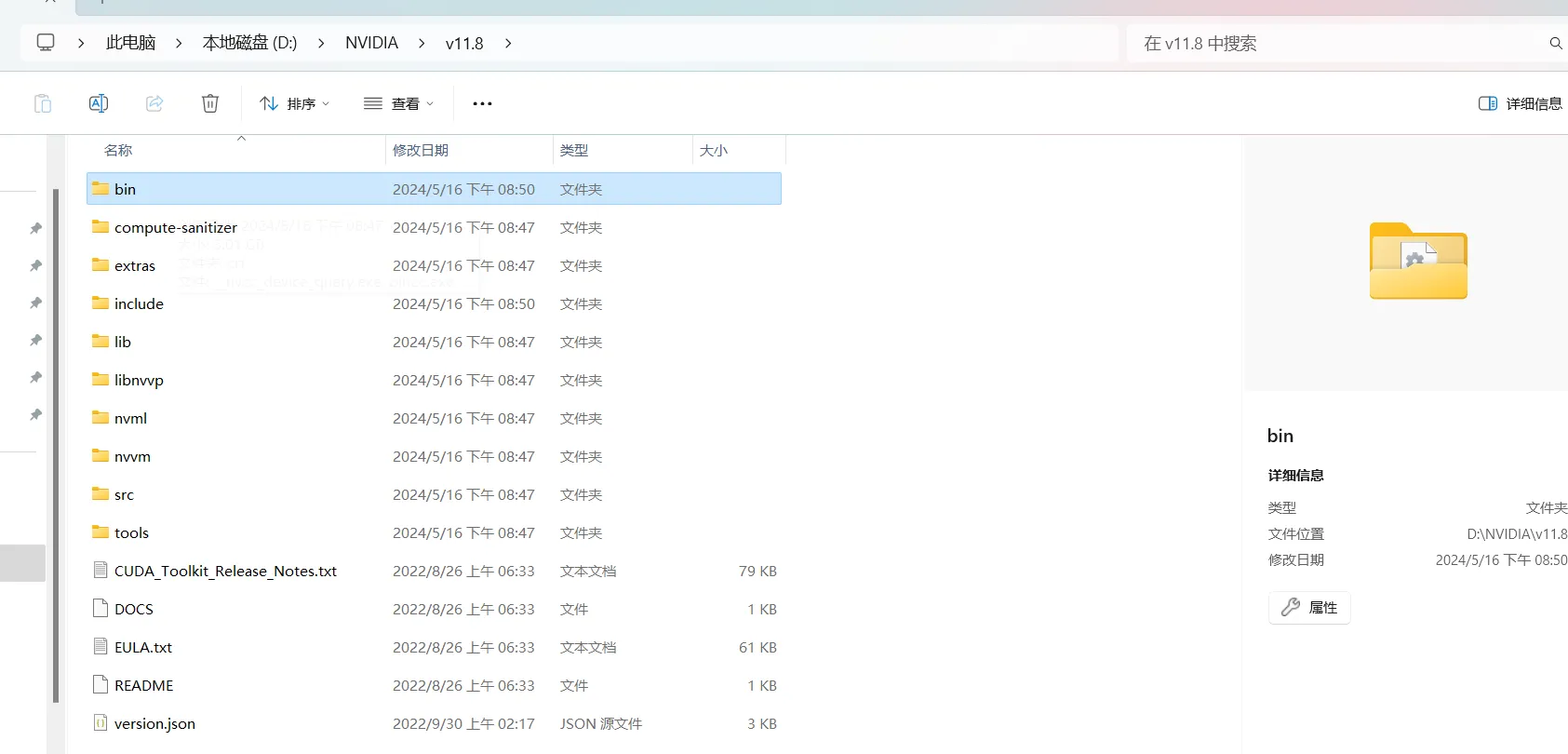
Task: Click the 2022/9/30 上午 02:17 date cell
Action: click(x=463, y=723)
